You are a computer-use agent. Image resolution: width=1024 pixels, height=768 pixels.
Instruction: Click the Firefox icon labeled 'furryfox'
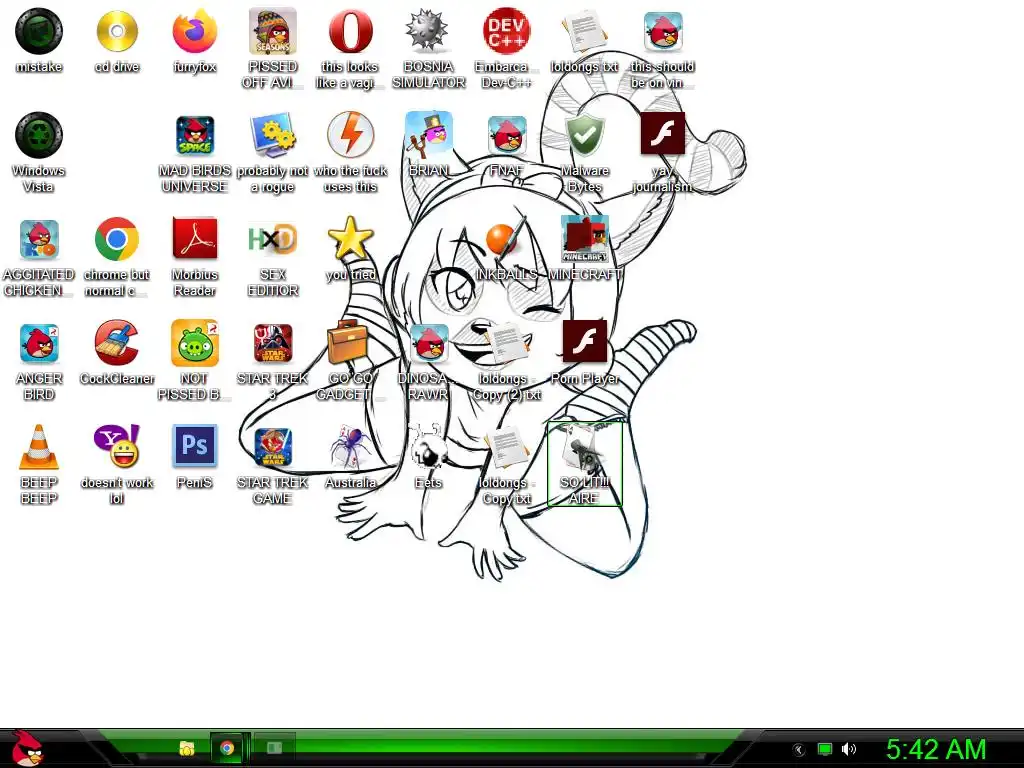(195, 31)
